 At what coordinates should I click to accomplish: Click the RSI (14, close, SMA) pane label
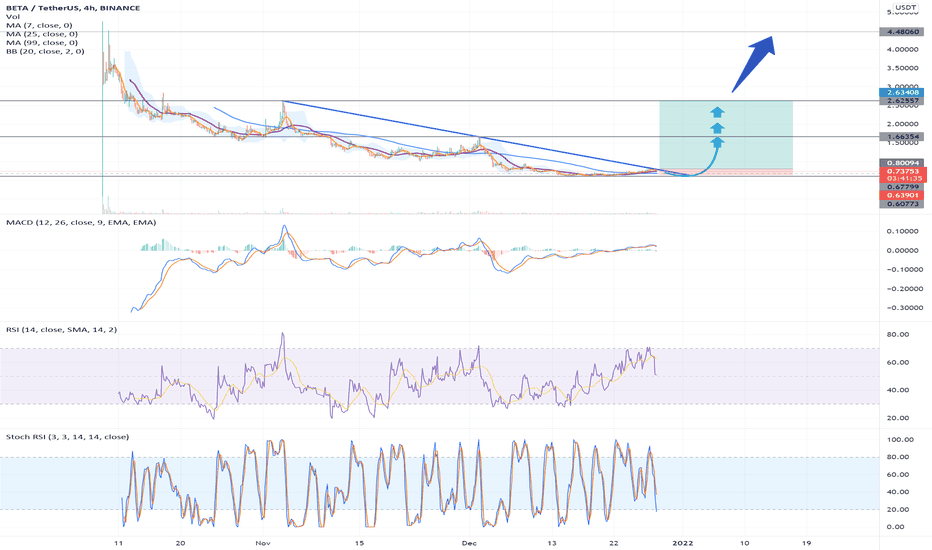61,329
